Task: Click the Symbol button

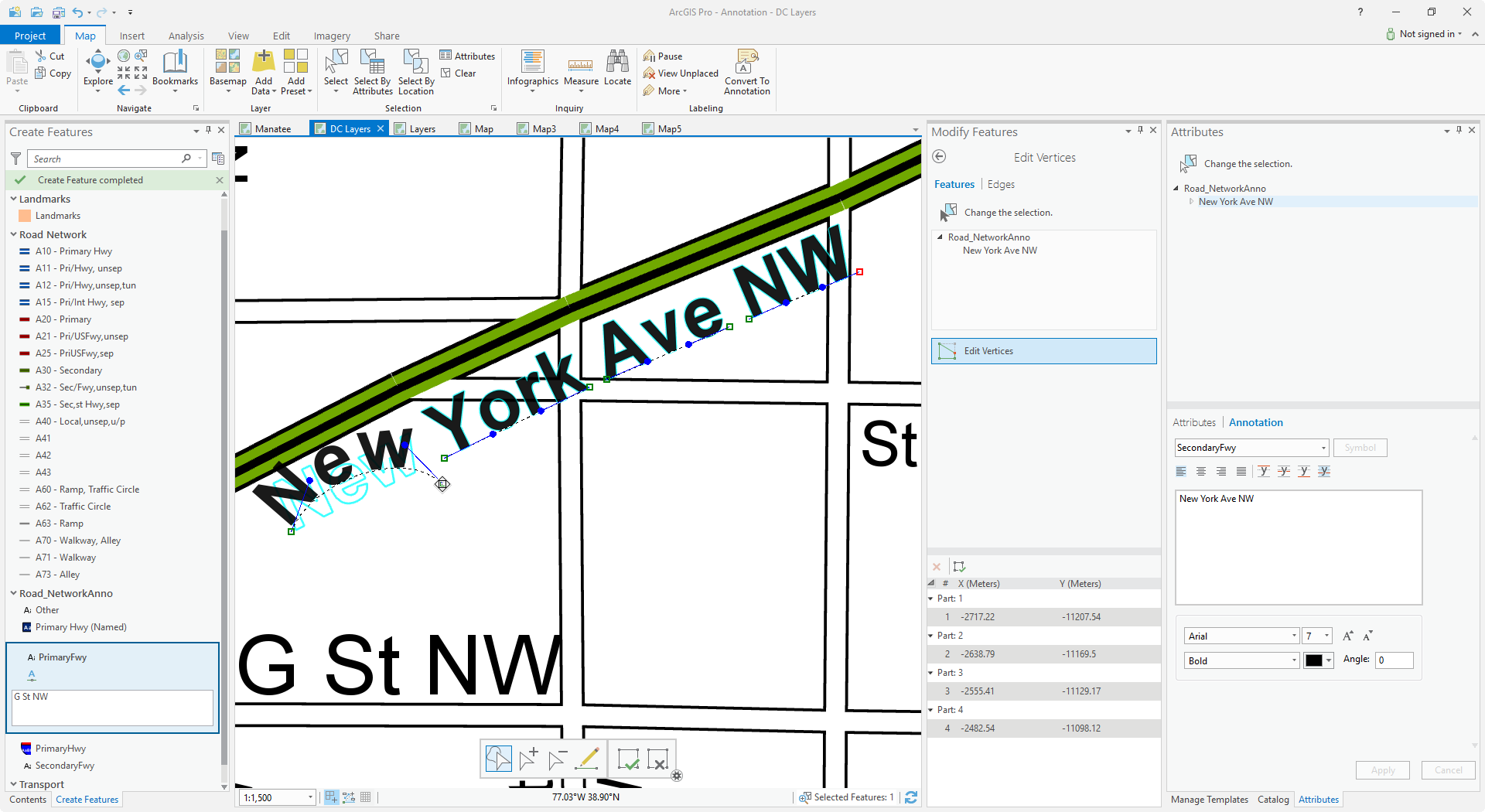Action: point(1360,448)
